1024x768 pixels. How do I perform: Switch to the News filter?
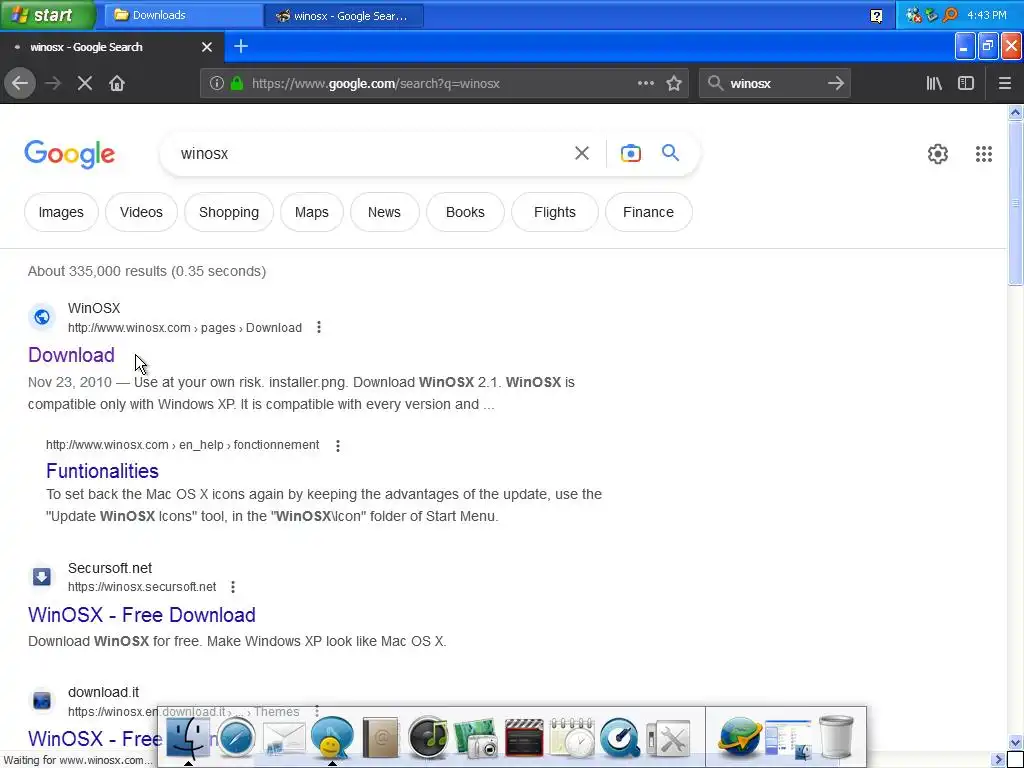(384, 212)
